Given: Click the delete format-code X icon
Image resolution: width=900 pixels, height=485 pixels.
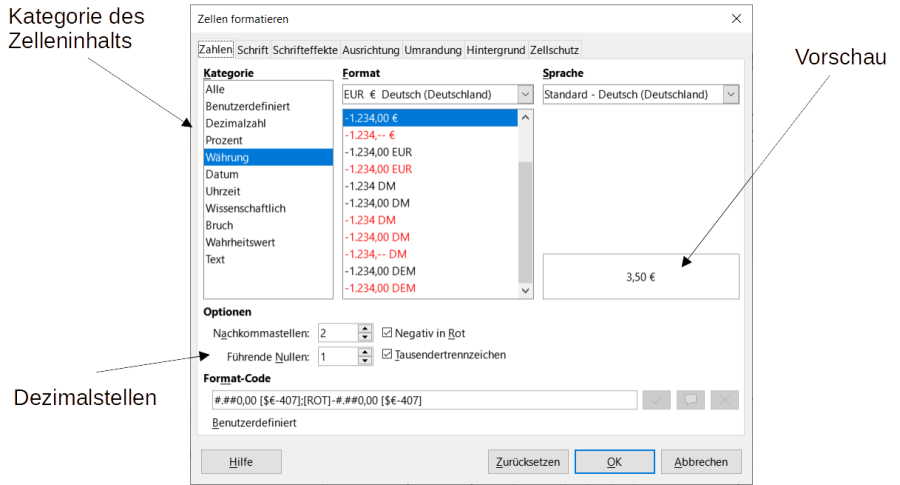Looking at the screenshot, I should [x=724, y=400].
